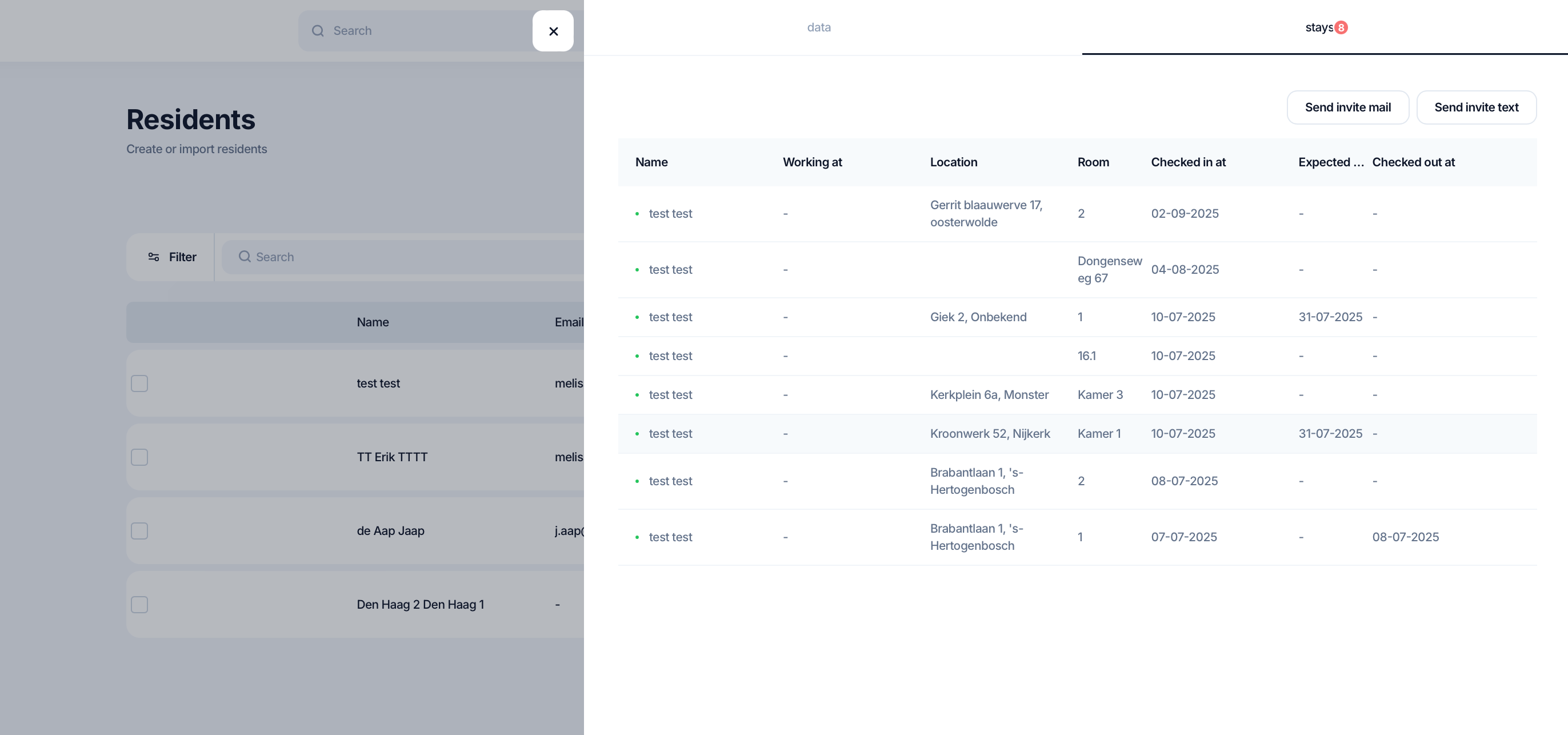Click the residents search magnifier icon
This screenshot has height=735, width=1568.
click(x=245, y=257)
